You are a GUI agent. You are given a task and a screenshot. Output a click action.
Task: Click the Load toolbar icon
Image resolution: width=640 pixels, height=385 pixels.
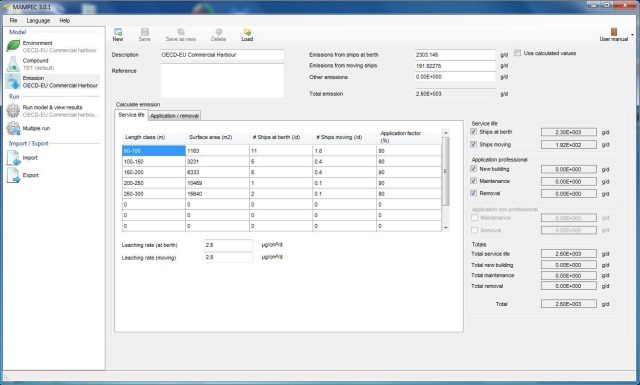pyautogui.click(x=247, y=32)
